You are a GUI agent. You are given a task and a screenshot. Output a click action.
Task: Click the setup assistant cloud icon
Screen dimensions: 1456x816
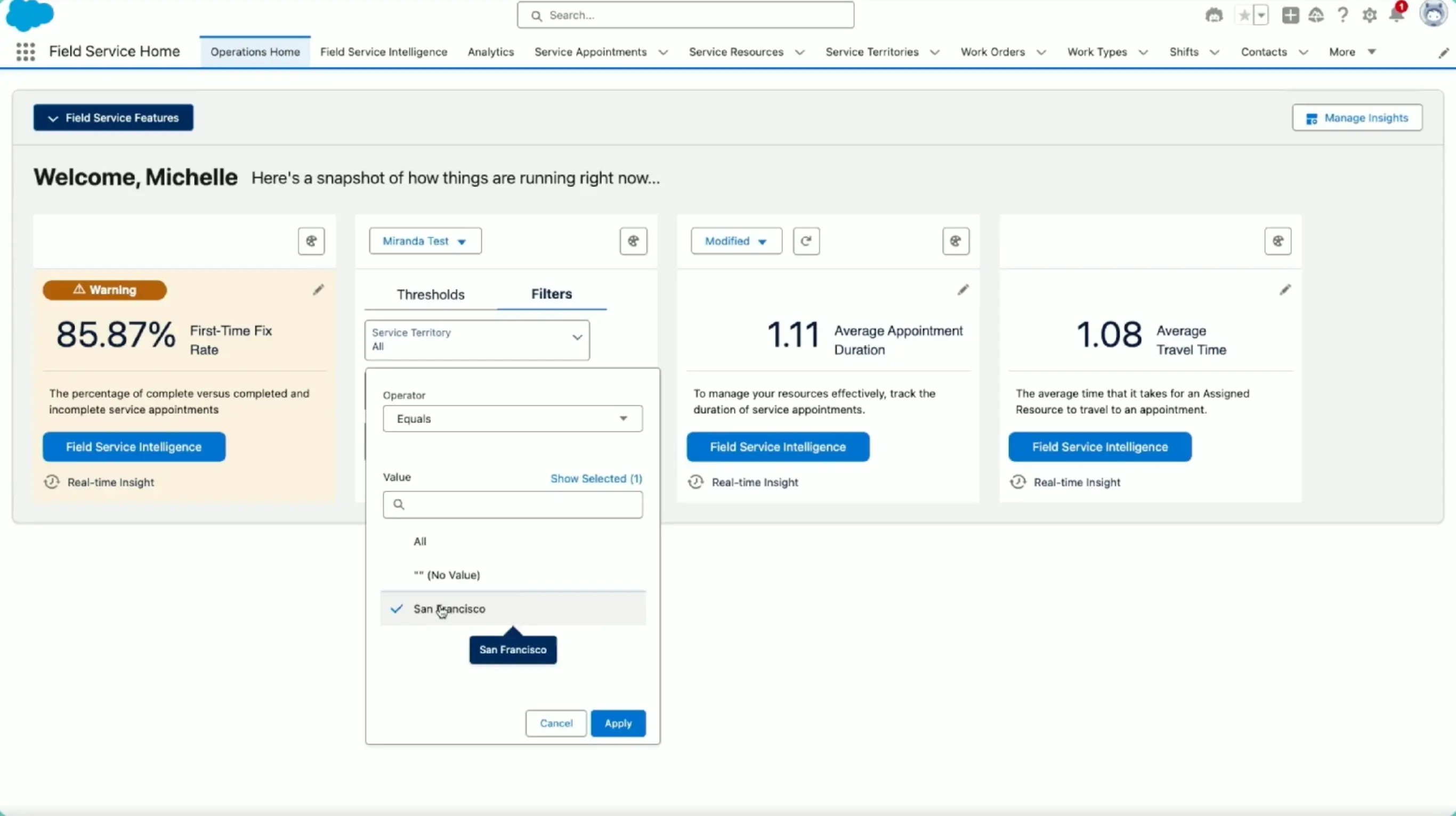pos(1316,15)
